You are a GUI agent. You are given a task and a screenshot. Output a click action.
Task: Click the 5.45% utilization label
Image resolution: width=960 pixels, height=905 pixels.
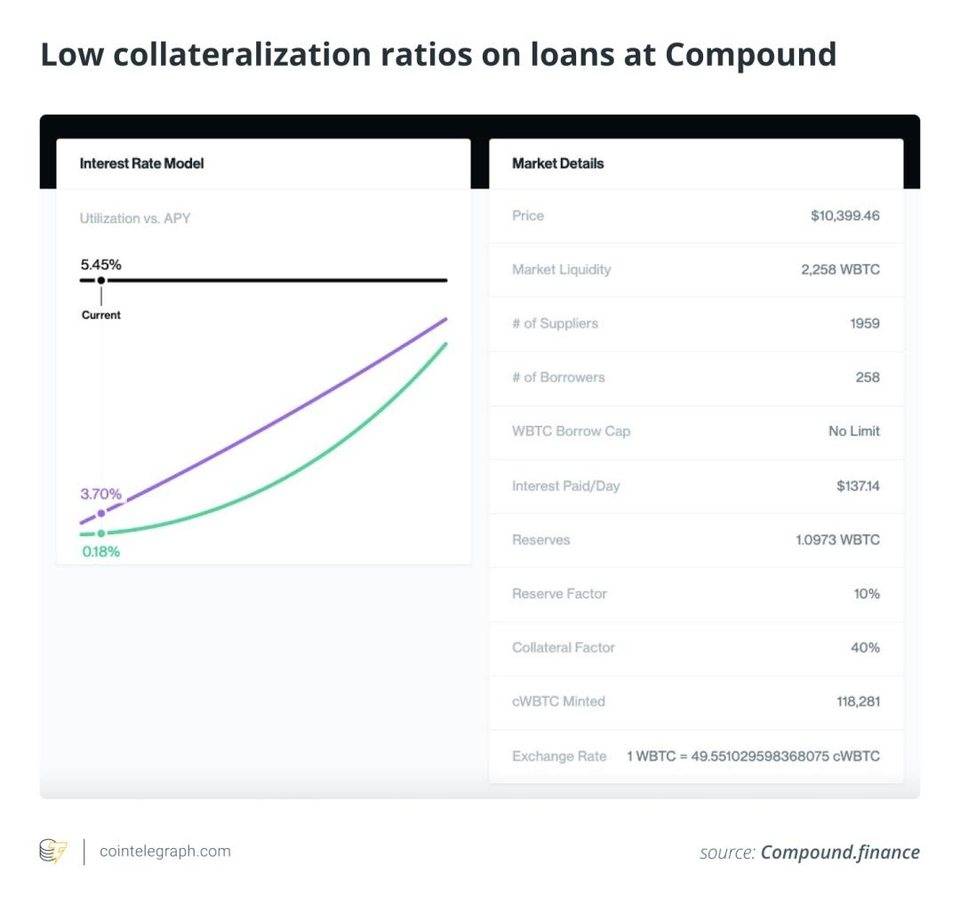[101, 265]
